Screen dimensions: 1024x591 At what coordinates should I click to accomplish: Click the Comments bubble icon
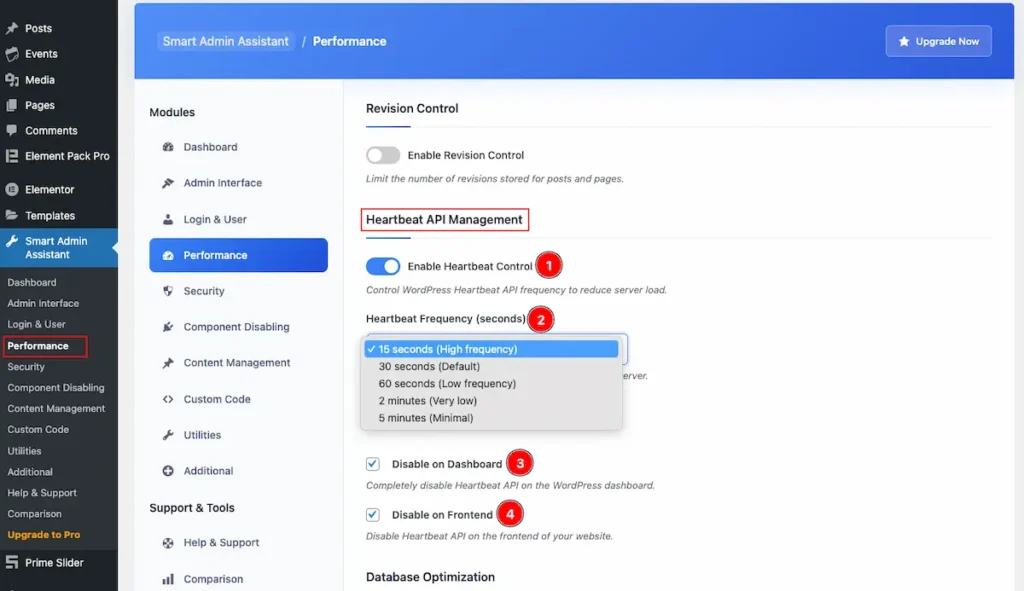coord(12,131)
